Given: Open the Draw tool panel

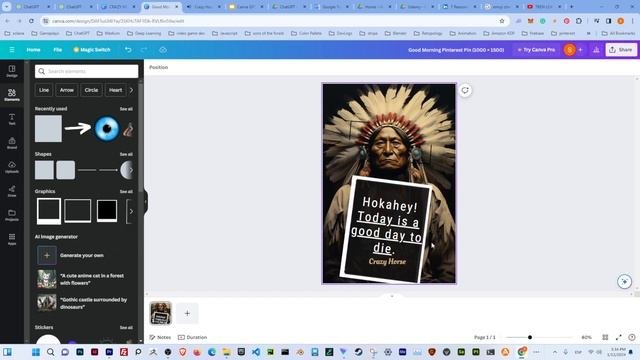Looking at the screenshot, I should point(12,191).
